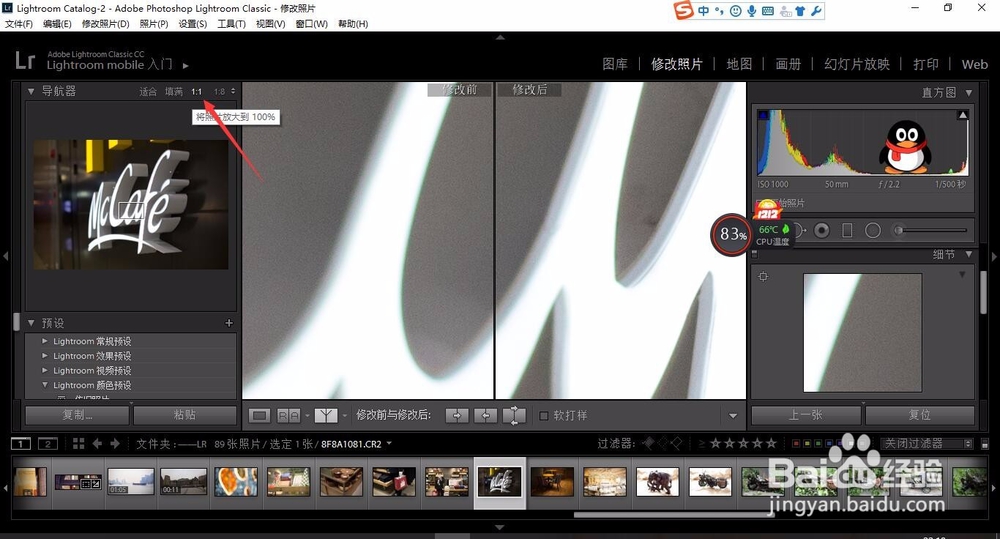Click the navigator McCafé preview image

click(131, 205)
